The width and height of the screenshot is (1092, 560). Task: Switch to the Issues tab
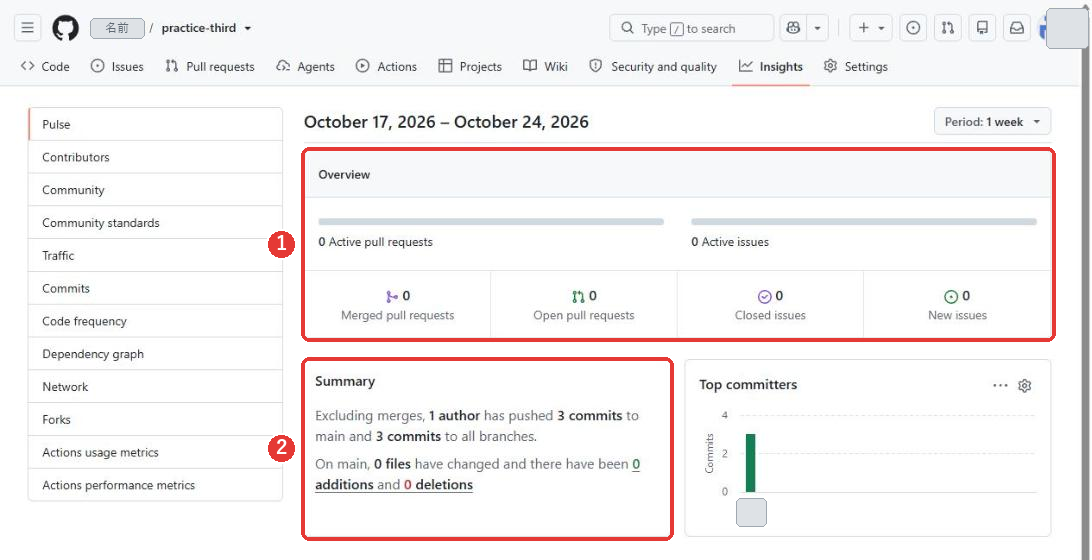(118, 67)
